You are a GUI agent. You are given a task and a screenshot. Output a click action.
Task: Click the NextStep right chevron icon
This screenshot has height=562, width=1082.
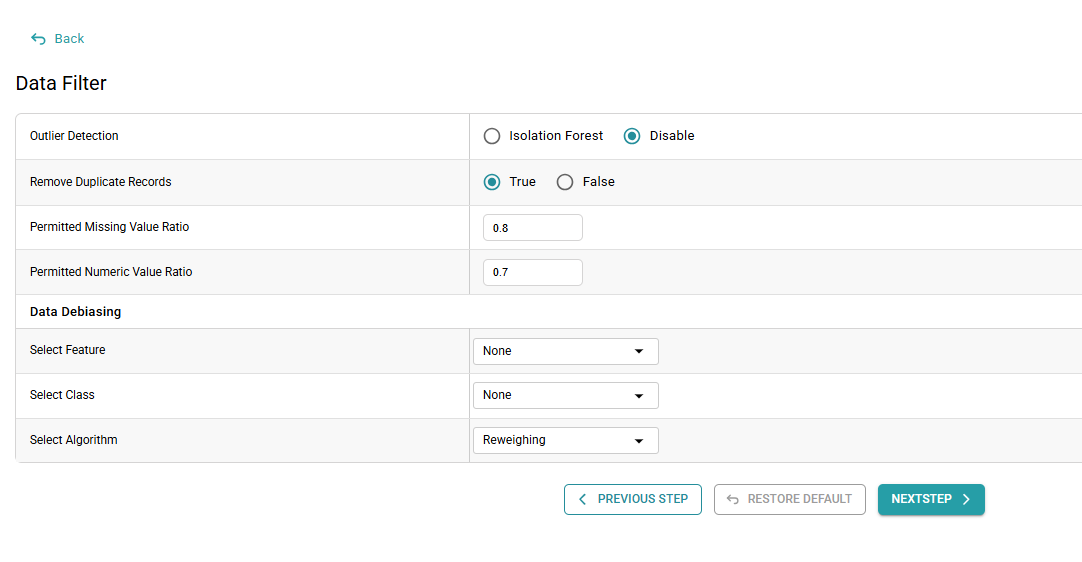(x=966, y=499)
